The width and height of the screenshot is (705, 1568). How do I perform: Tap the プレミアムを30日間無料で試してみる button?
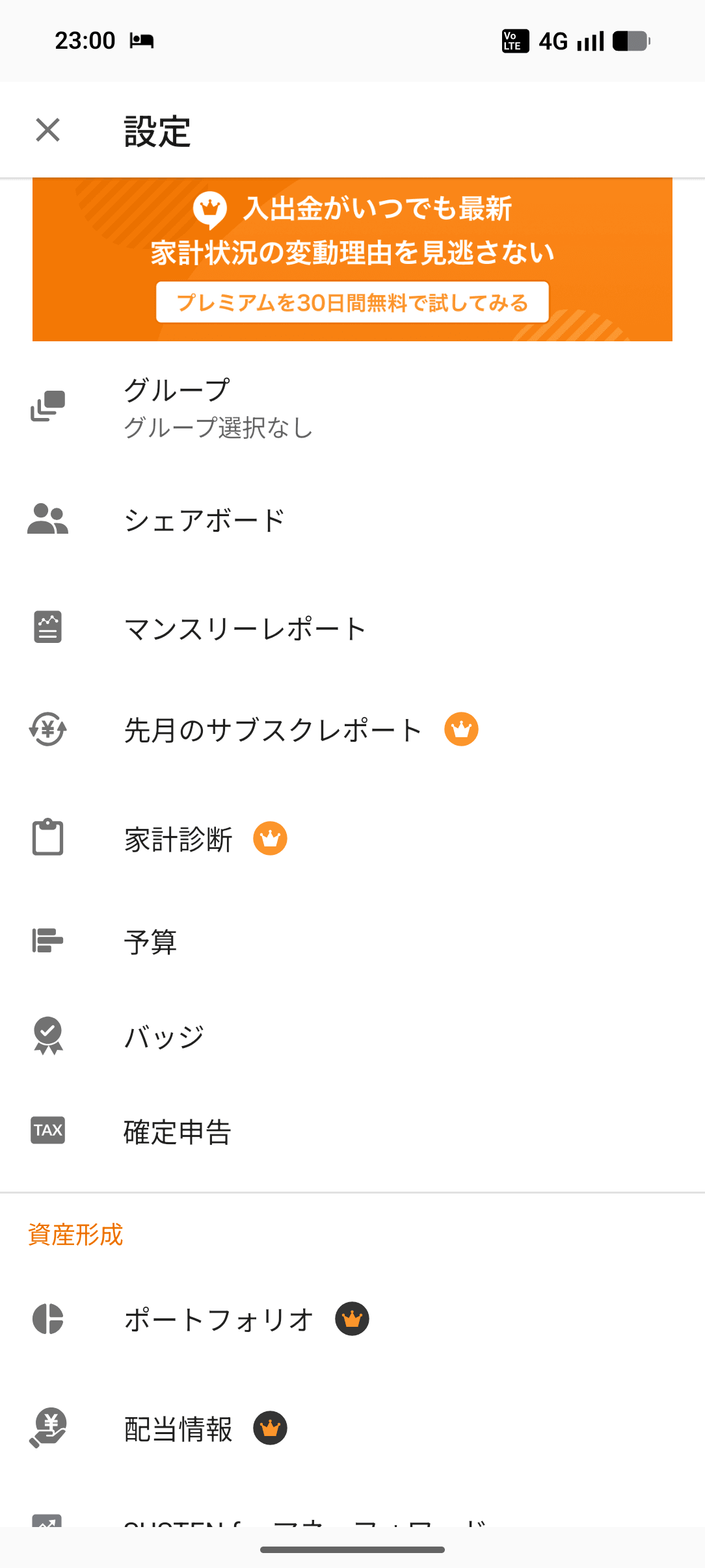tap(352, 302)
